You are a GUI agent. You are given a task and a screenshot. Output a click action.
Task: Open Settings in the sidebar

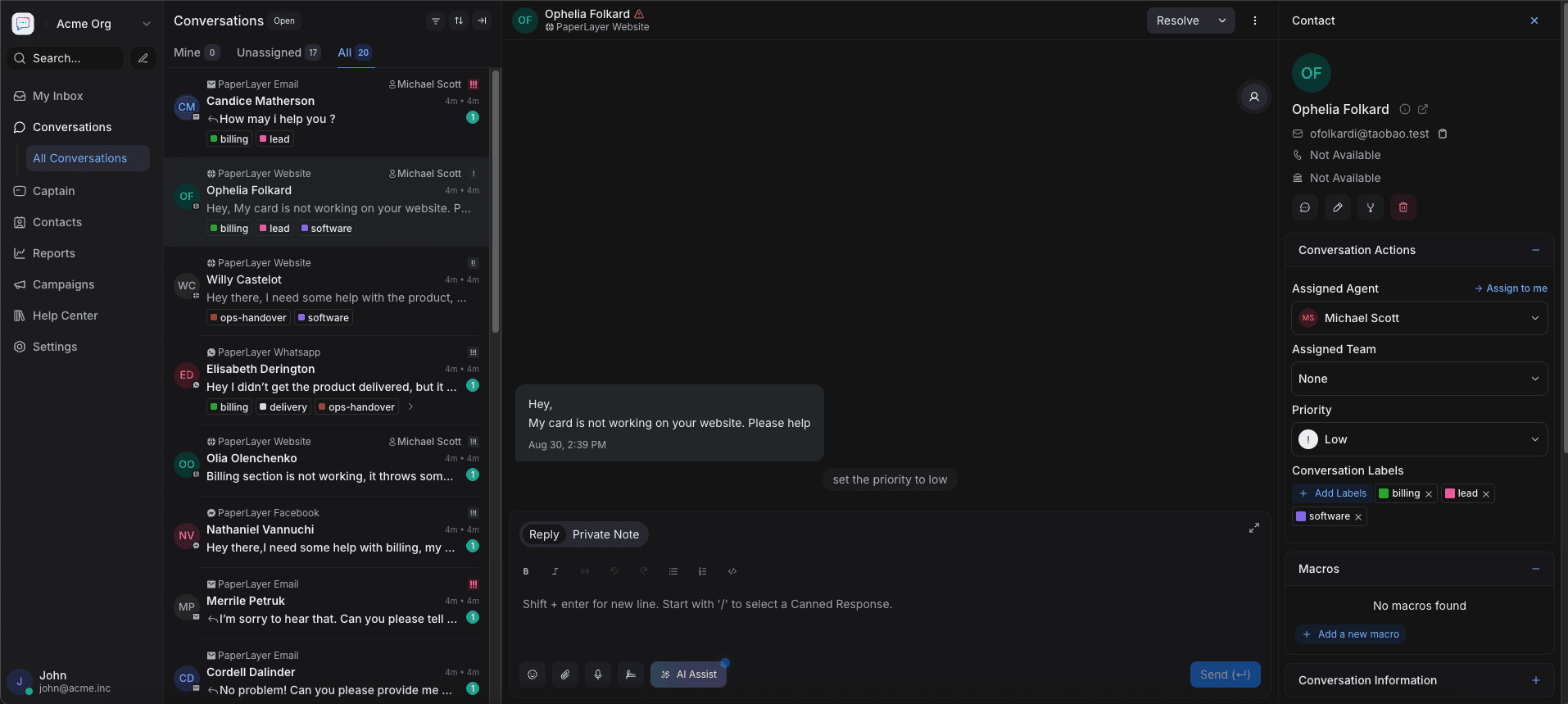[x=82, y=347]
